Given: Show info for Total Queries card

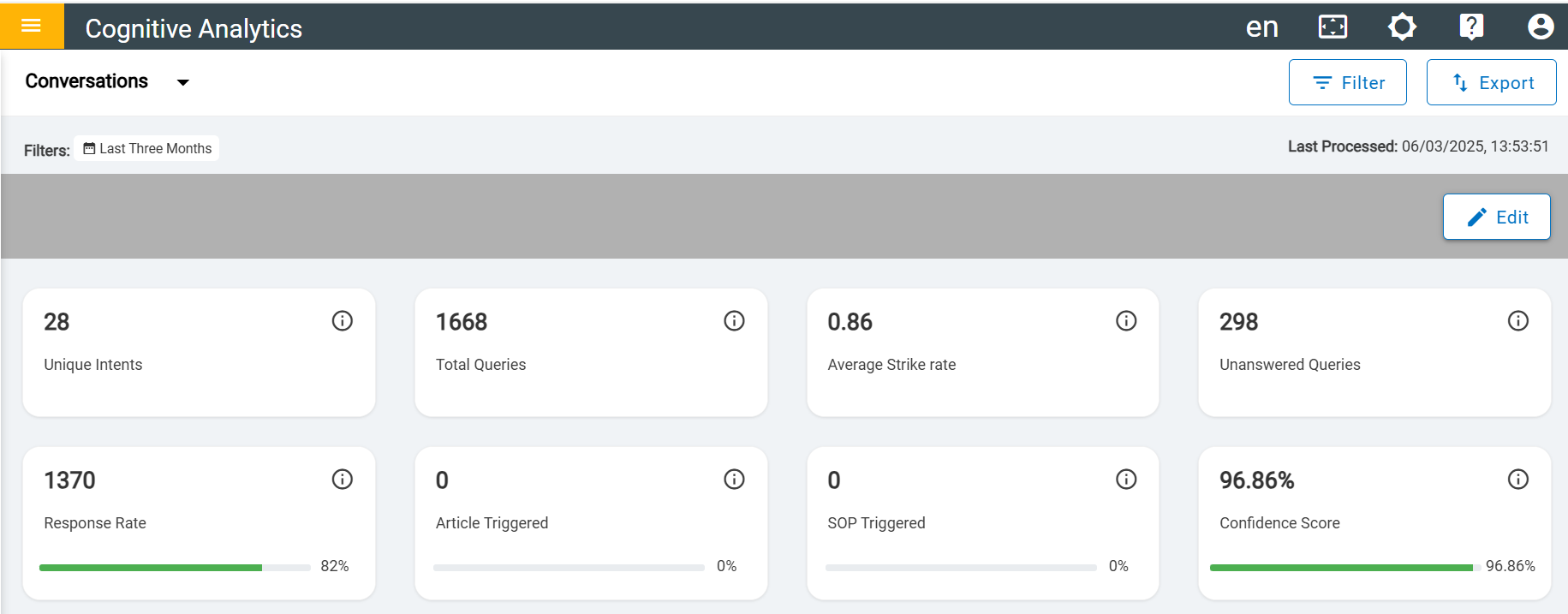Looking at the screenshot, I should pos(734,321).
